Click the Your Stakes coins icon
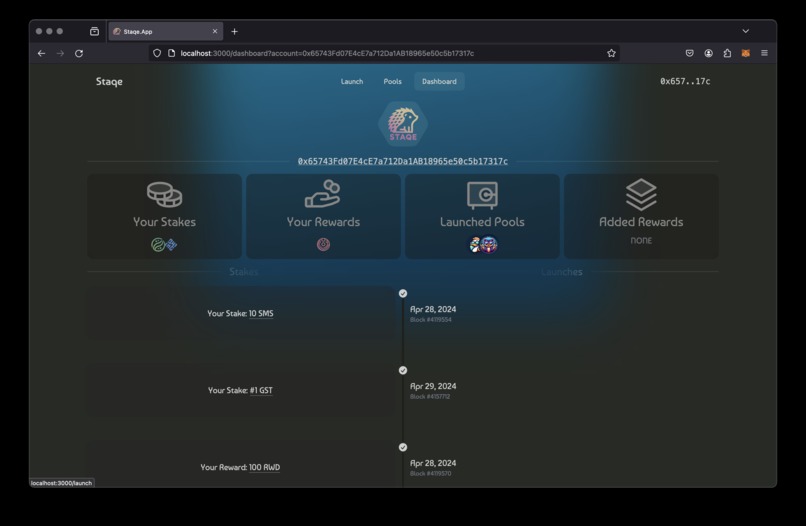The width and height of the screenshot is (806, 526). pyautogui.click(x=164, y=194)
